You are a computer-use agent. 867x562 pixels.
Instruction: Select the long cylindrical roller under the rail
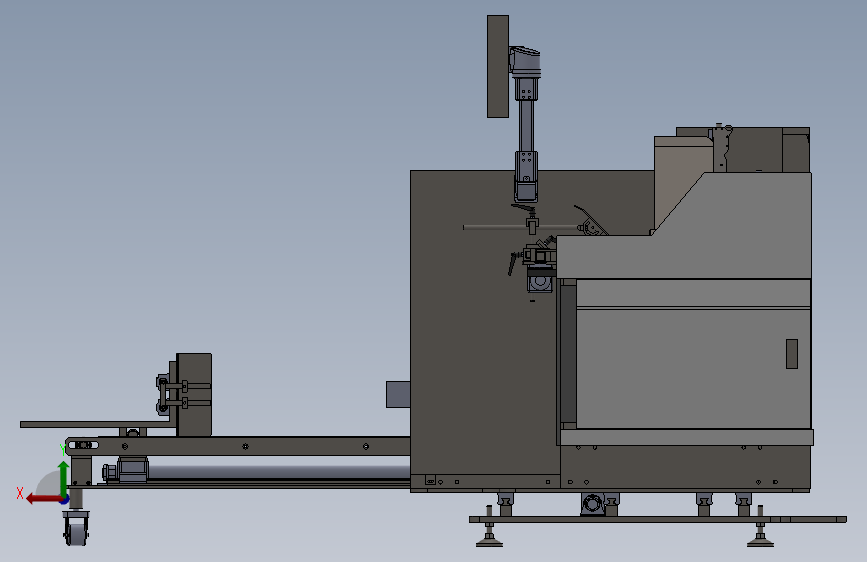point(279,472)
